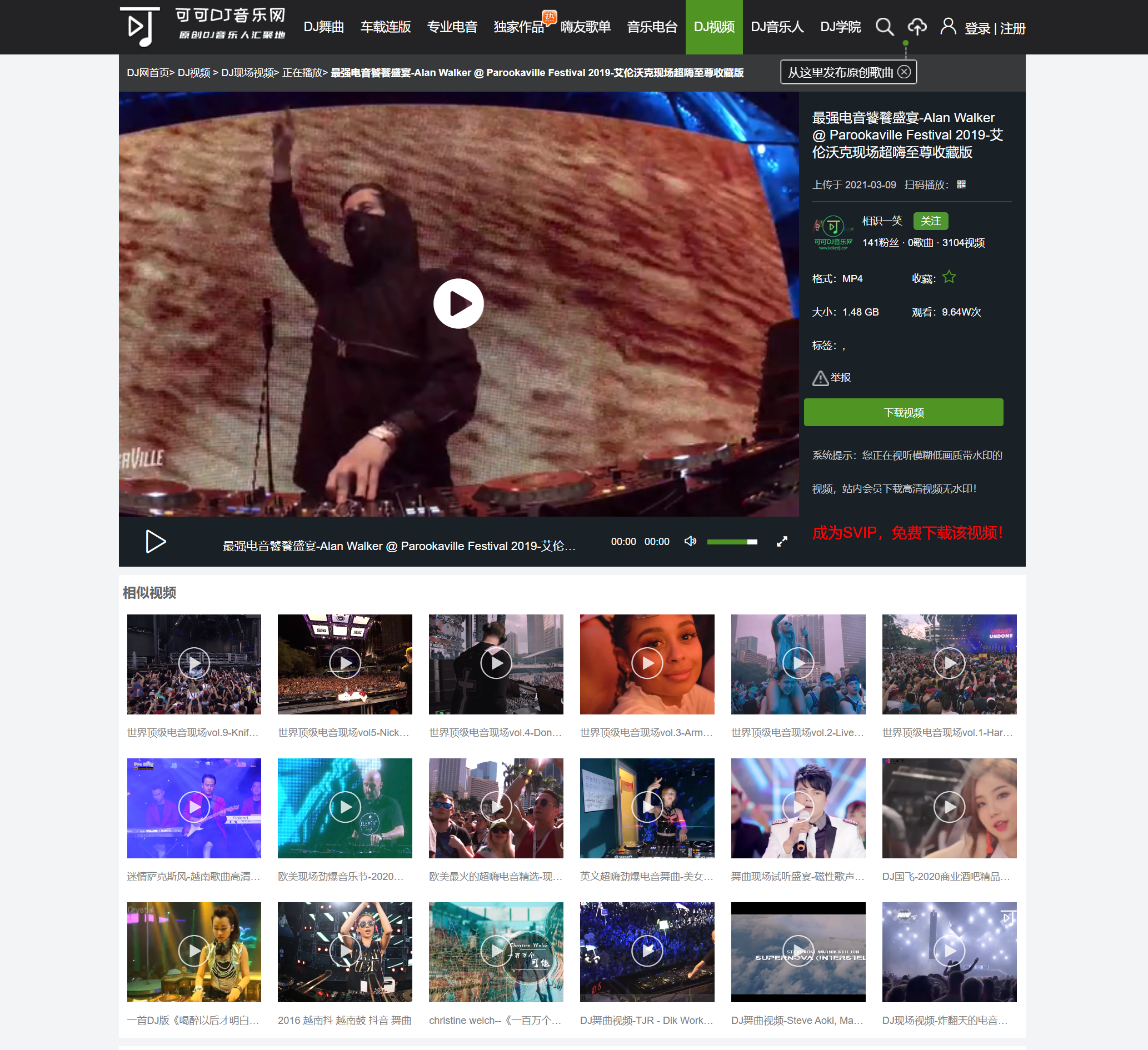Play thumbnail DJ现场视频-炸翻天的电音

pos(949,952)
